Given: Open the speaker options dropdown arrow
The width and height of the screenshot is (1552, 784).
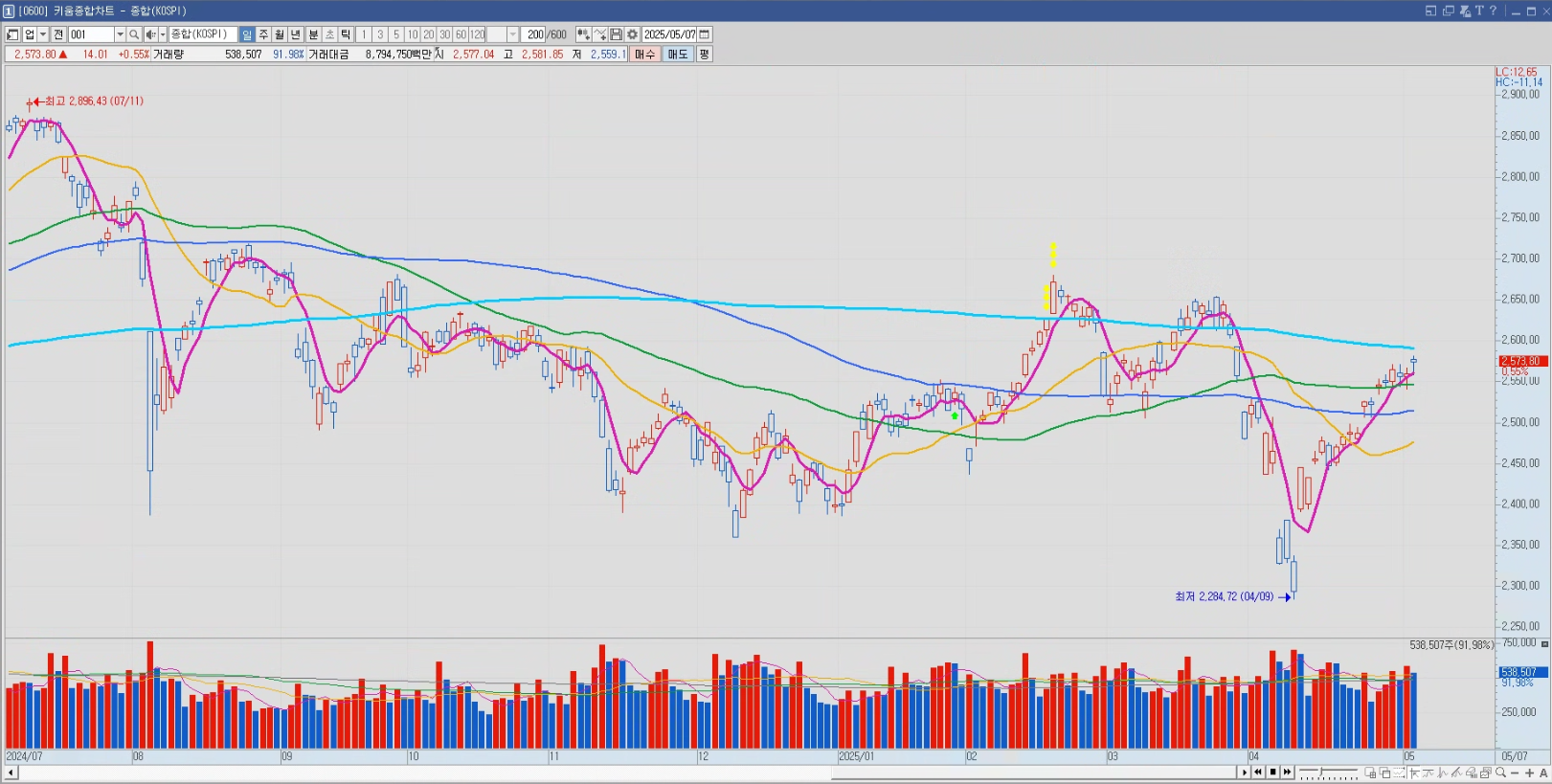Looking at the screenshot, I should click(x=163, y=34).
